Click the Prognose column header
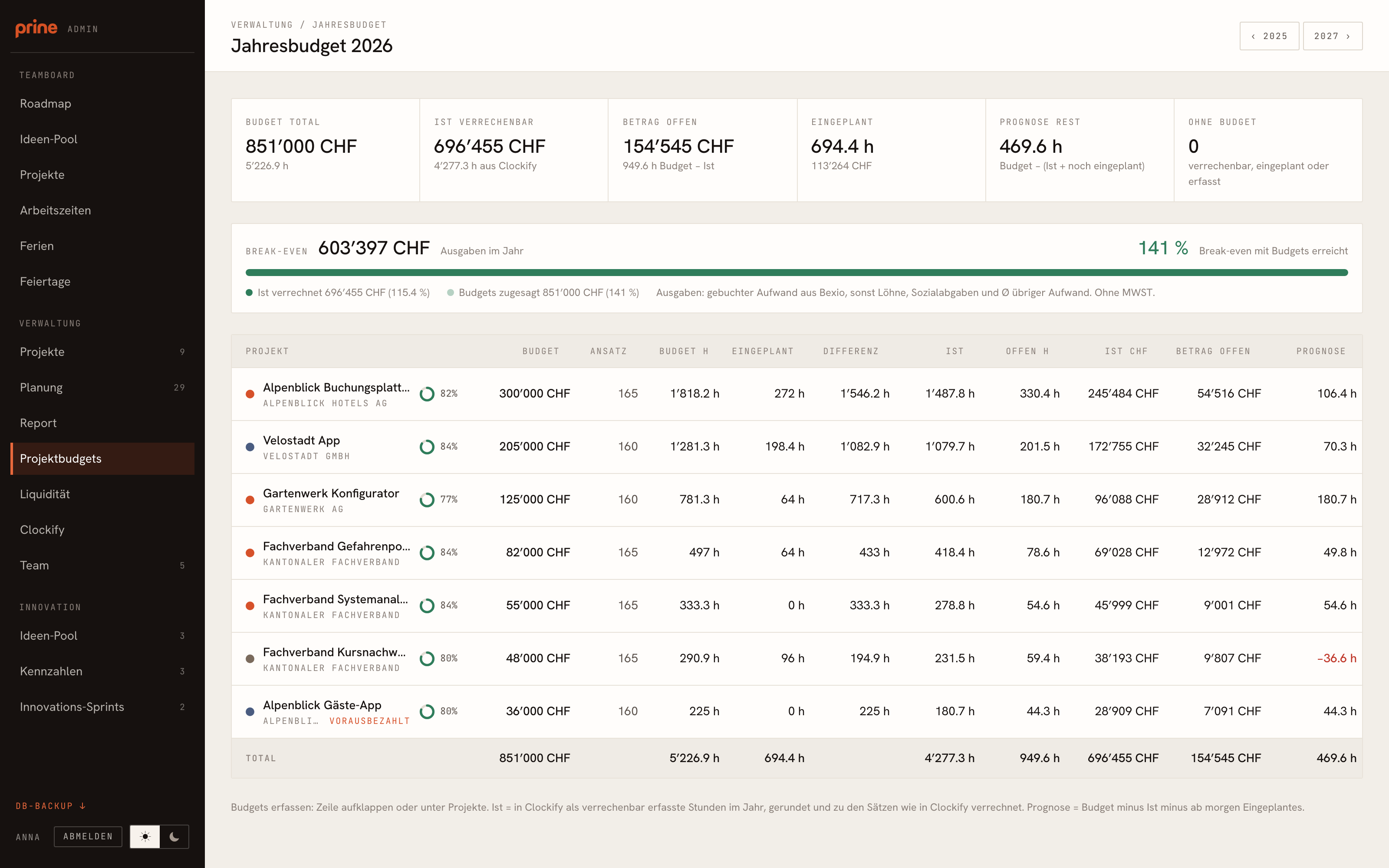The height and width of the screenshot is (868, 1389). click(x=1321, y=352)
